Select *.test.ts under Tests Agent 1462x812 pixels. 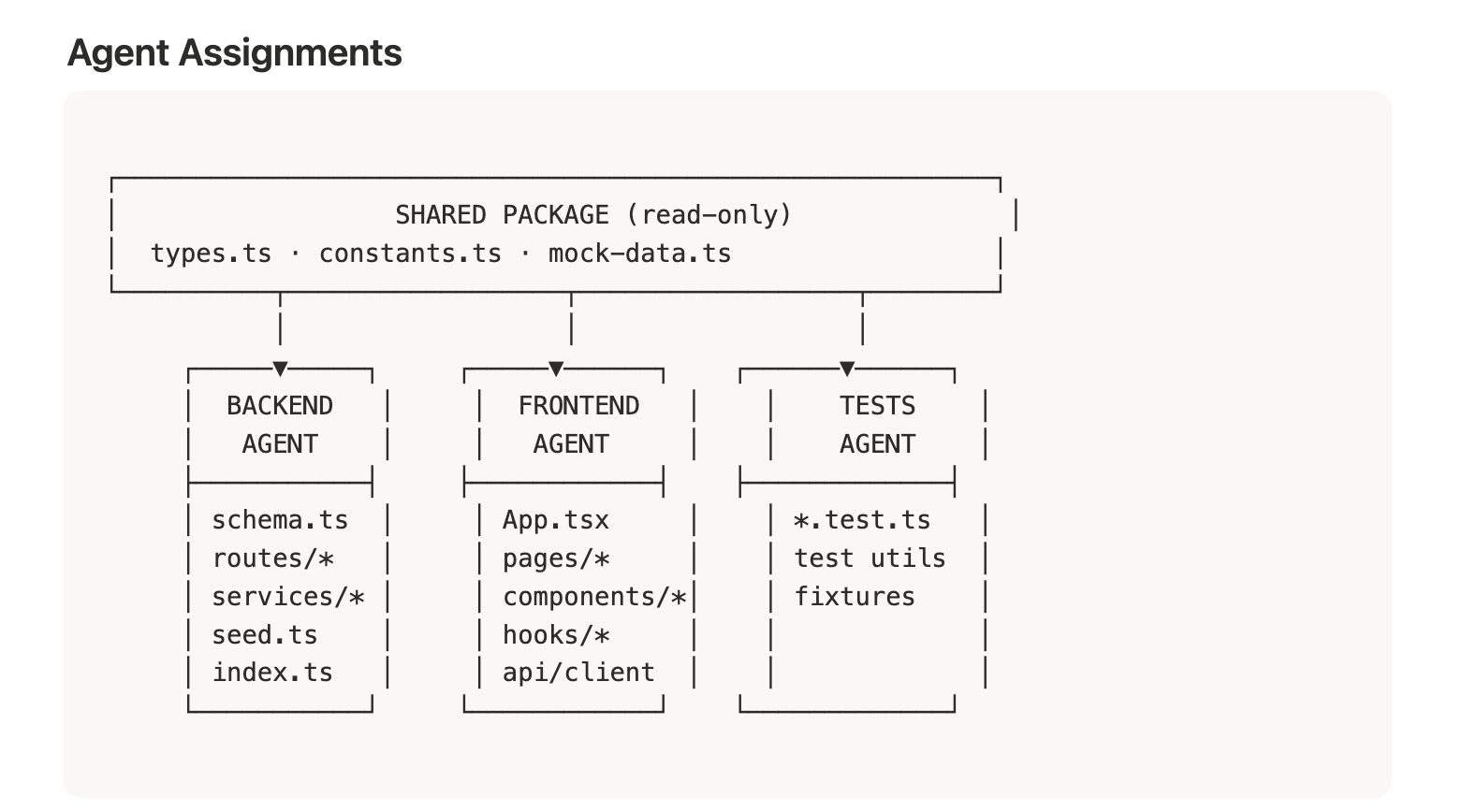coord(862,520)
